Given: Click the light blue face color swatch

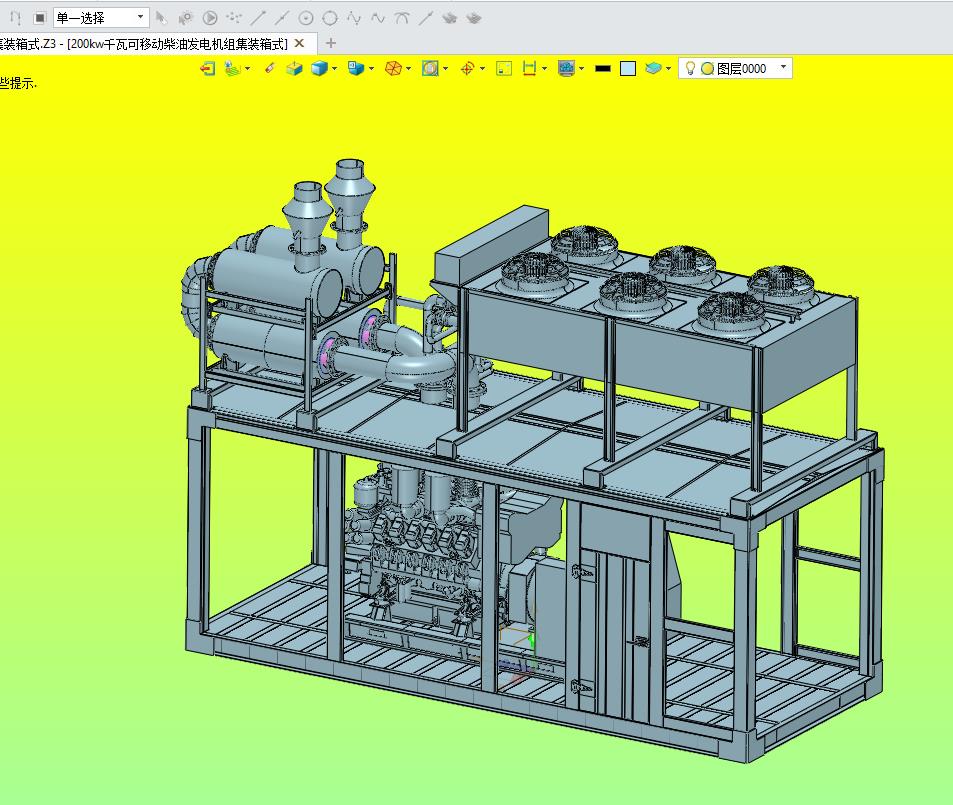Looking at the screenshot, I should tap(628, 69).
